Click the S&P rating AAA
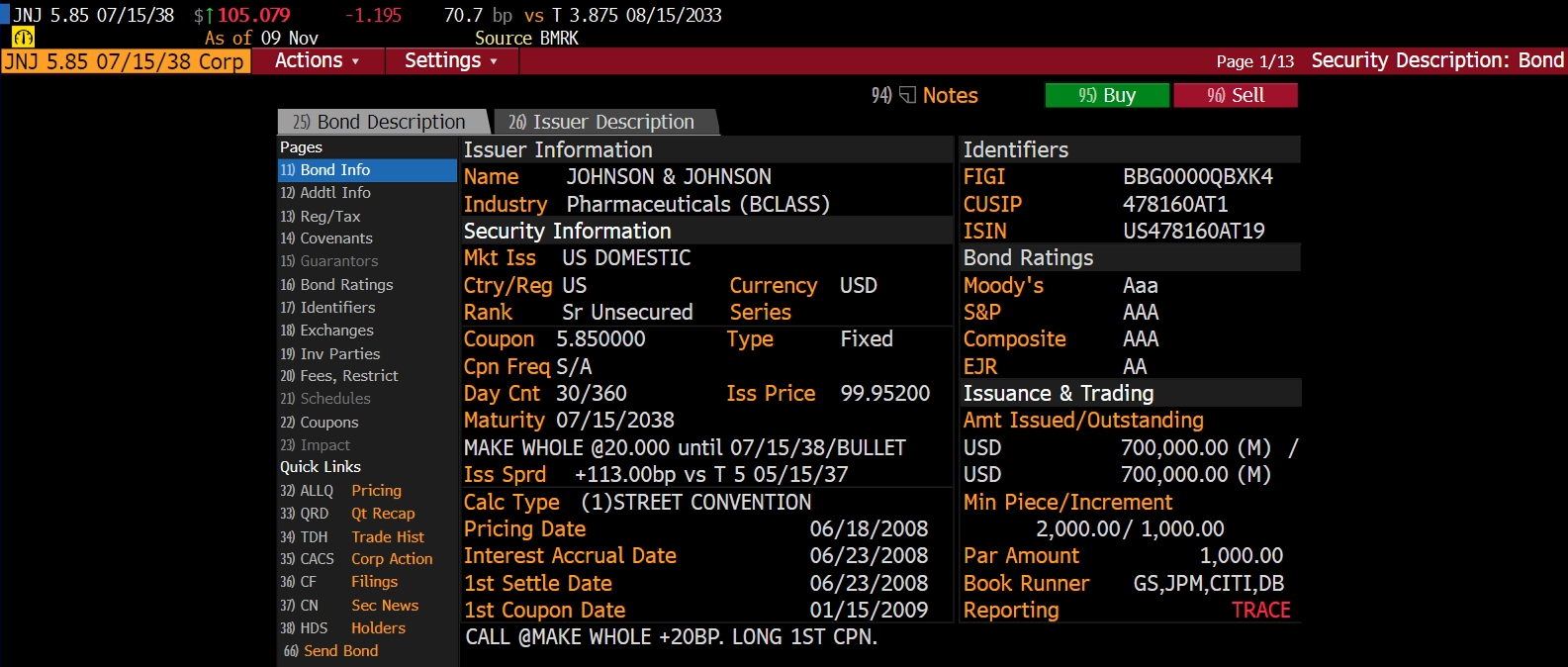This screenshot has width=1568, height=667. click(1141, 312)
